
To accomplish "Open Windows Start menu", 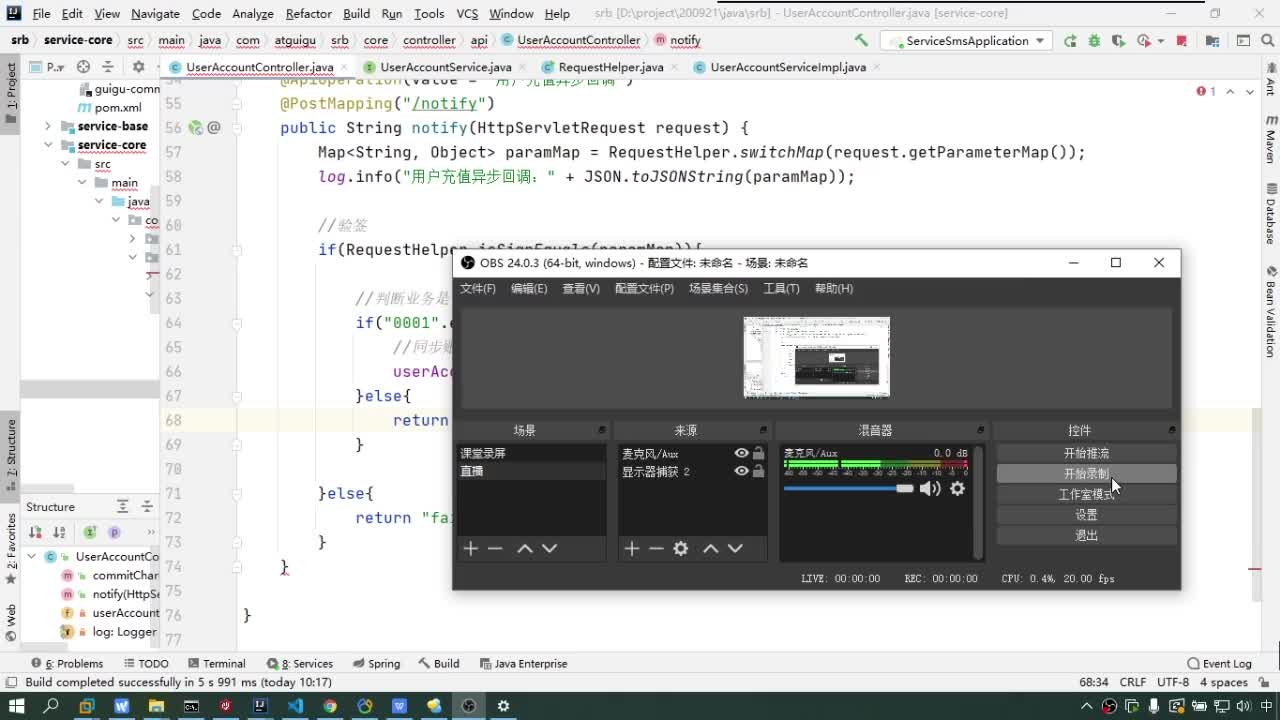I will pos(16,706).
